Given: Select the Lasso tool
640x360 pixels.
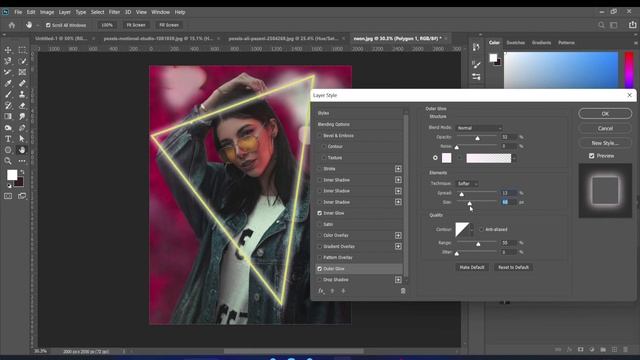Looking at the screenshot, I should [x=8, y=61].
